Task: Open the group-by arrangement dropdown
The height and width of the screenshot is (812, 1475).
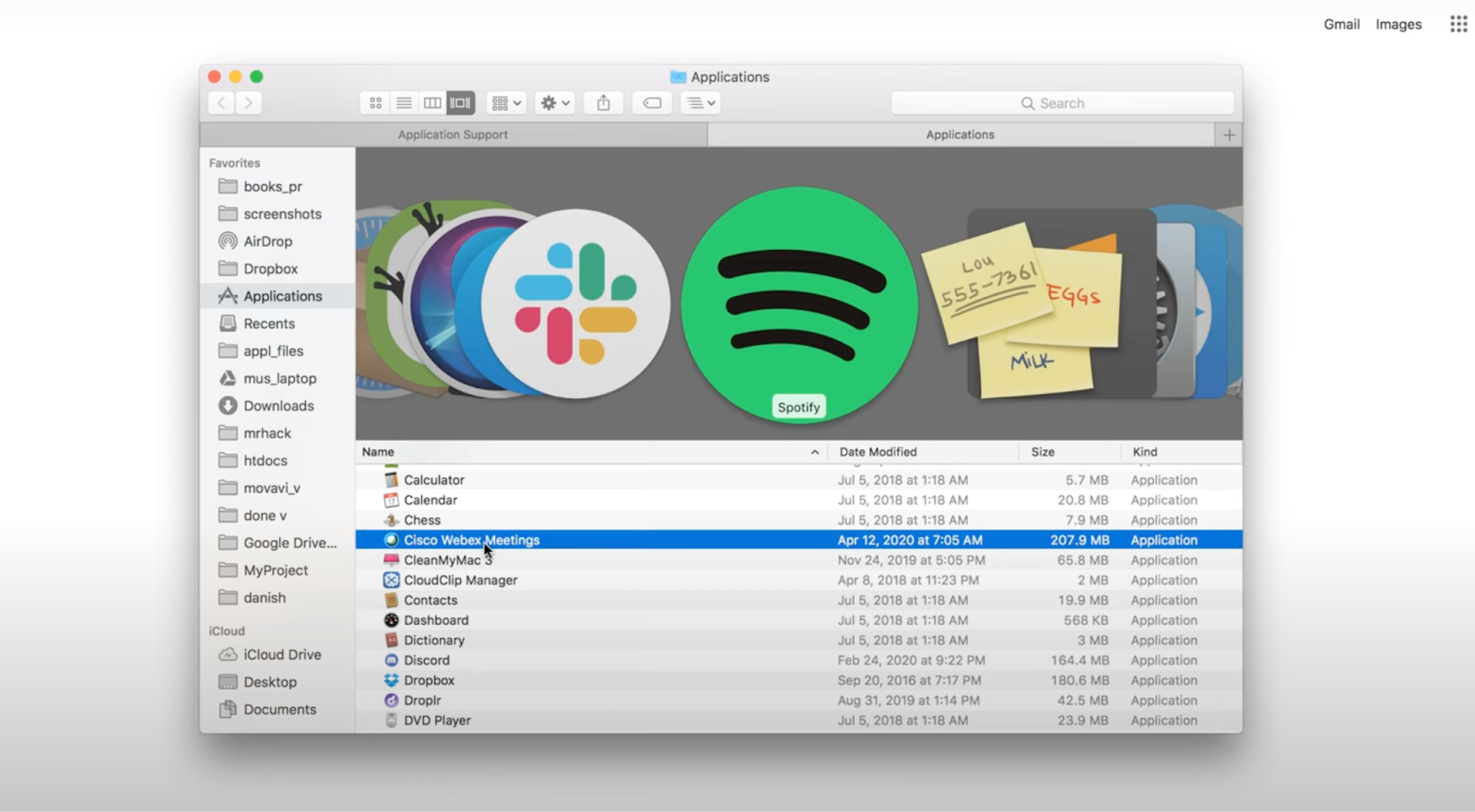Action: click(506, 103)
